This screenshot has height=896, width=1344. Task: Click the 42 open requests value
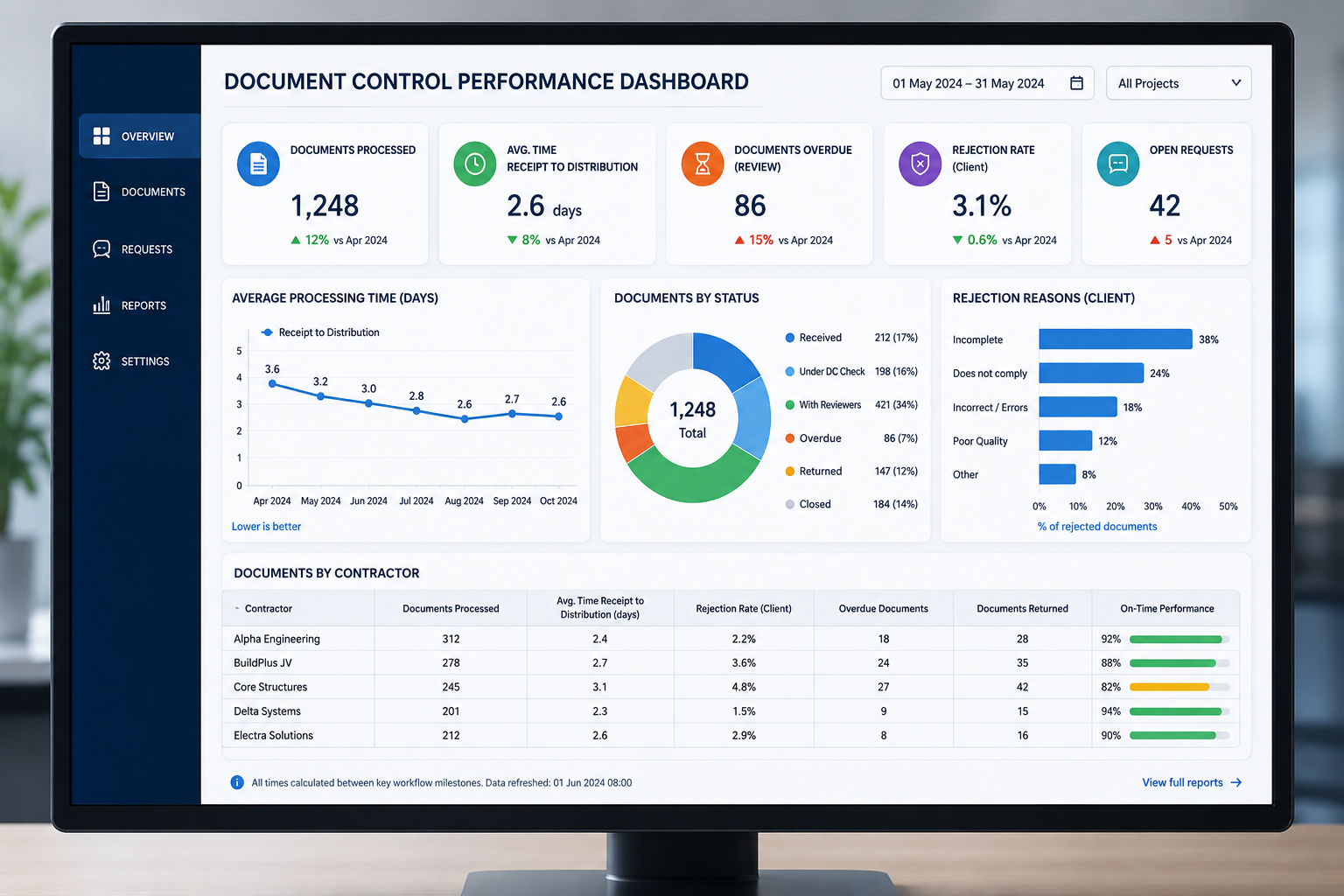coord(1165,206)
